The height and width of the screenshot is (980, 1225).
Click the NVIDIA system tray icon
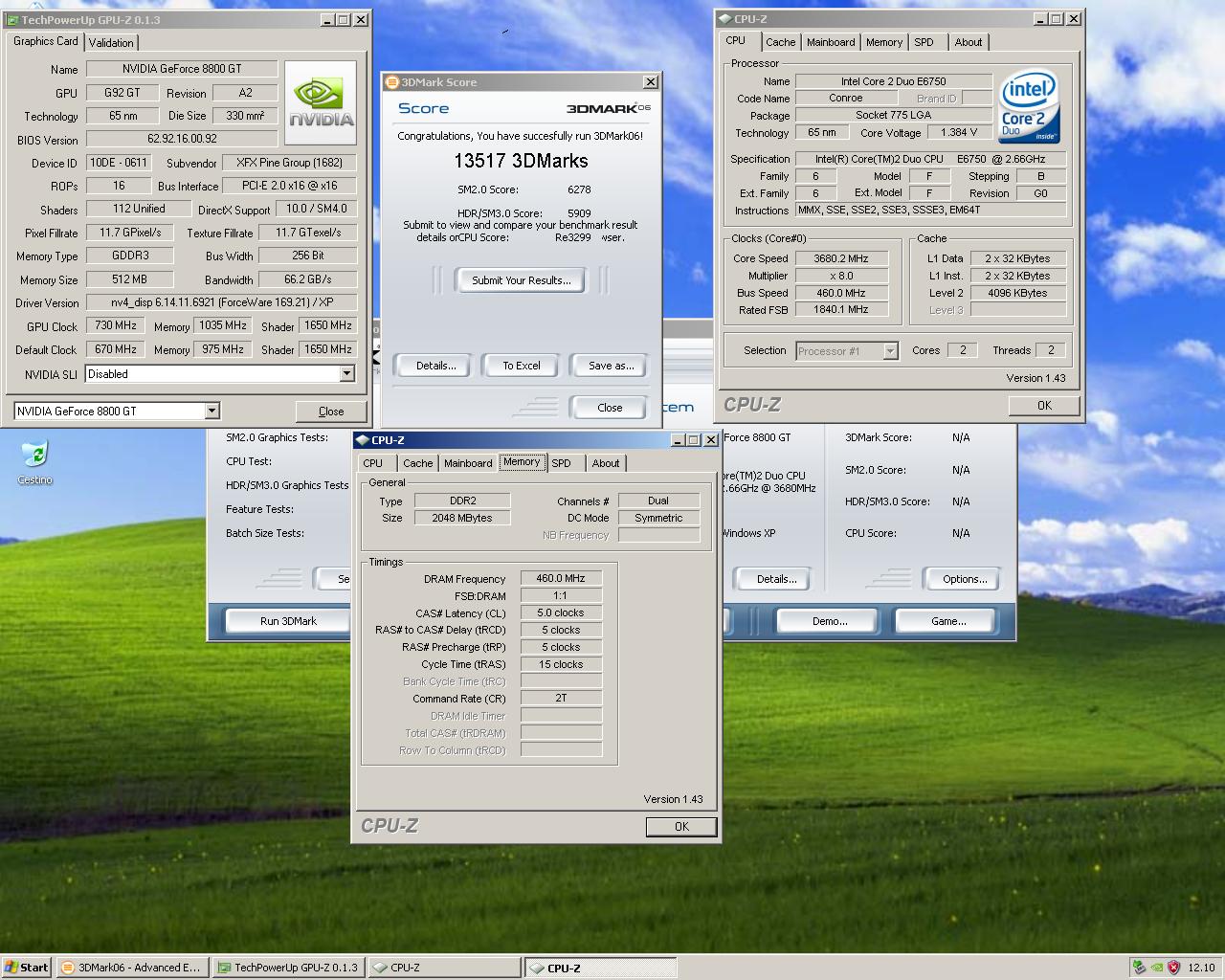(1156, 968)
